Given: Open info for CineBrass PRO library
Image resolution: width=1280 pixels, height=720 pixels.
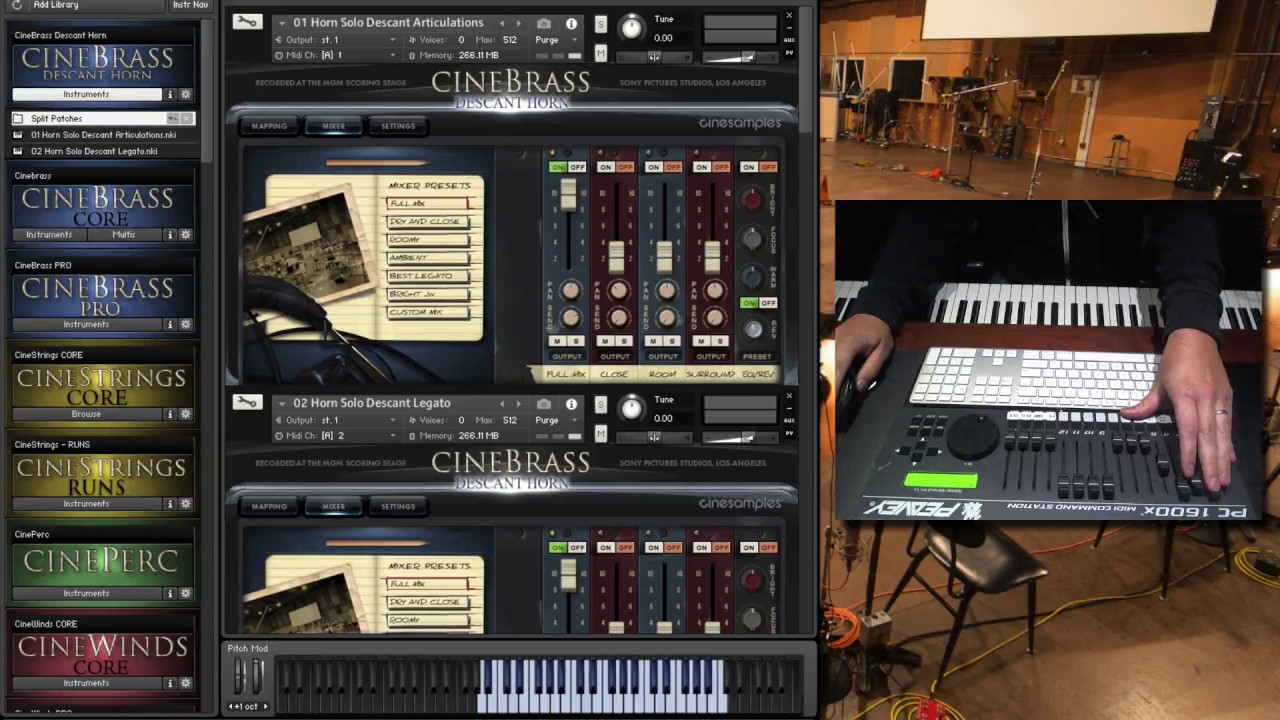Looking at the screenshot, I should point(170,324).
